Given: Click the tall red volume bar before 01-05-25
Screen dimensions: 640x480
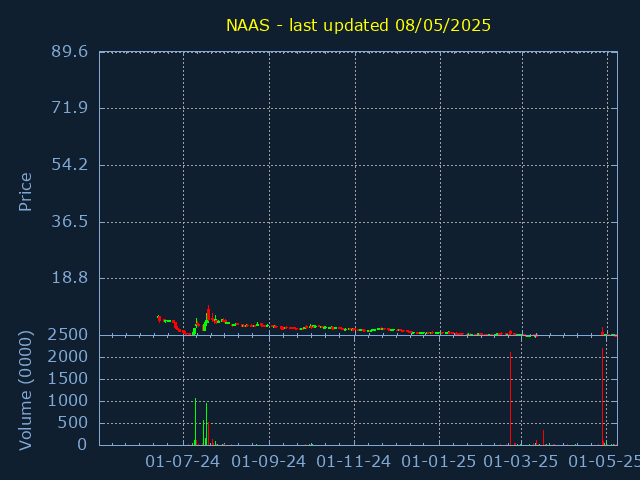Looking at the screenshot, I should pos(602,396).
